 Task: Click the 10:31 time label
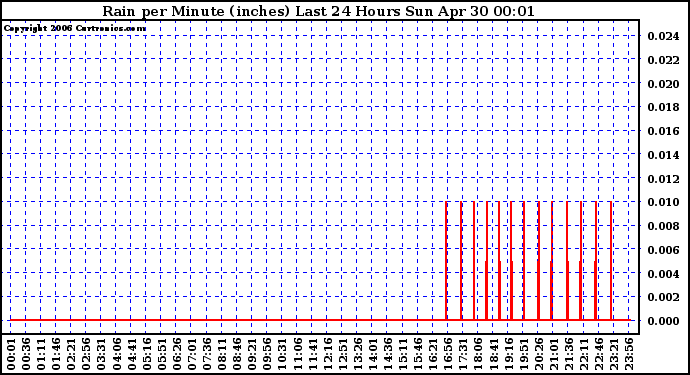click(x=283, y=354)
